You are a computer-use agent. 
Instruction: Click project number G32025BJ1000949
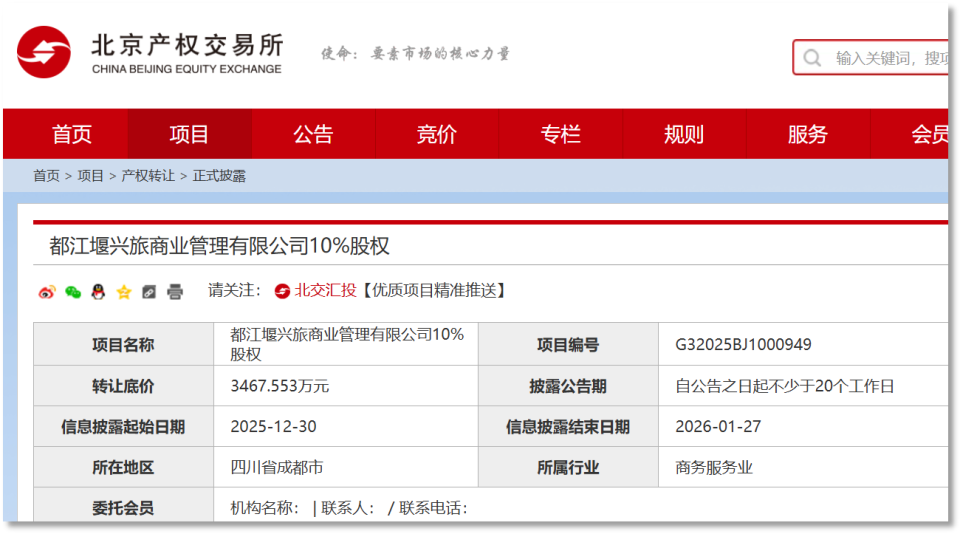tap(743, 345)
